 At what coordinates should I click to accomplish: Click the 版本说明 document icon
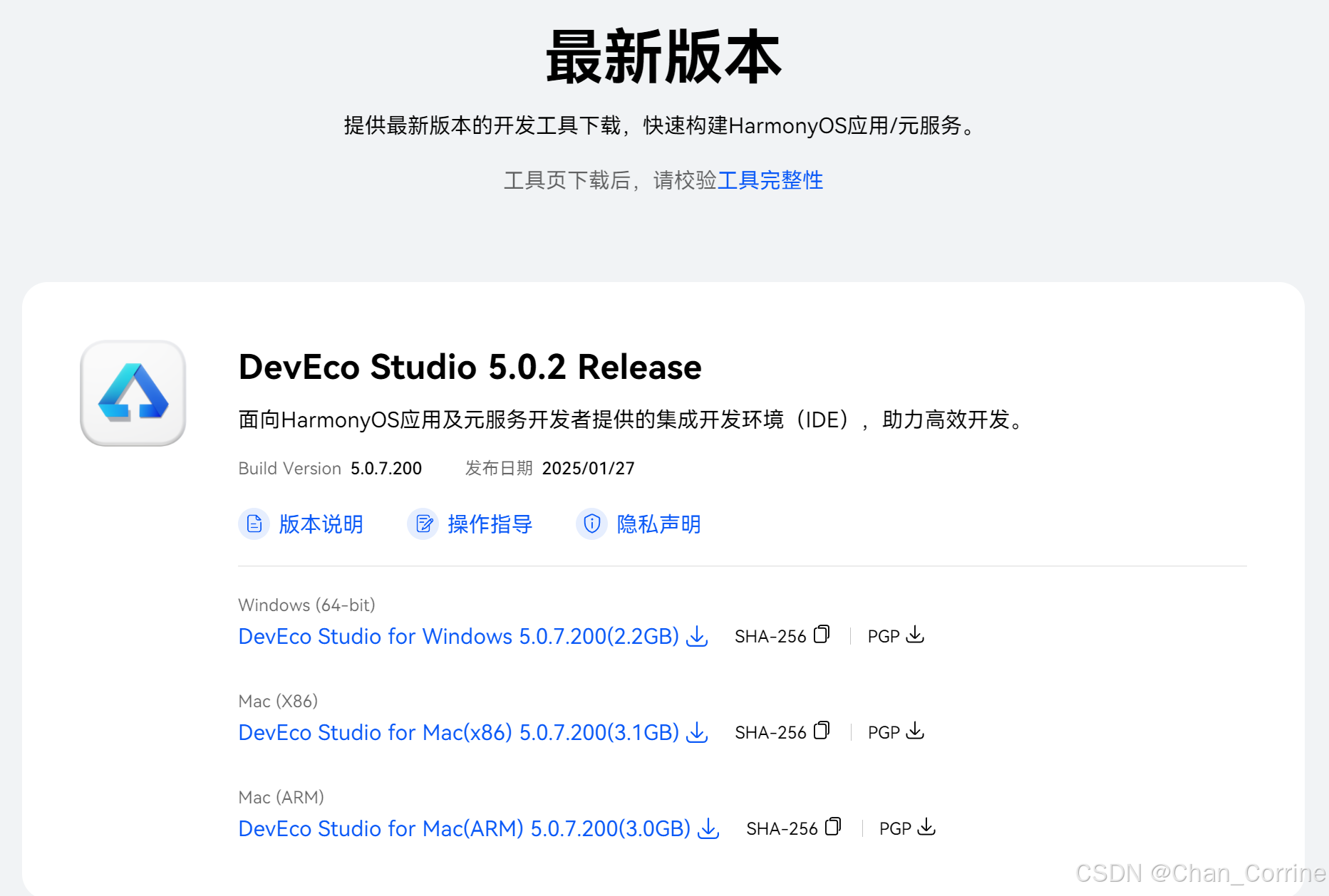pos(254,524)
